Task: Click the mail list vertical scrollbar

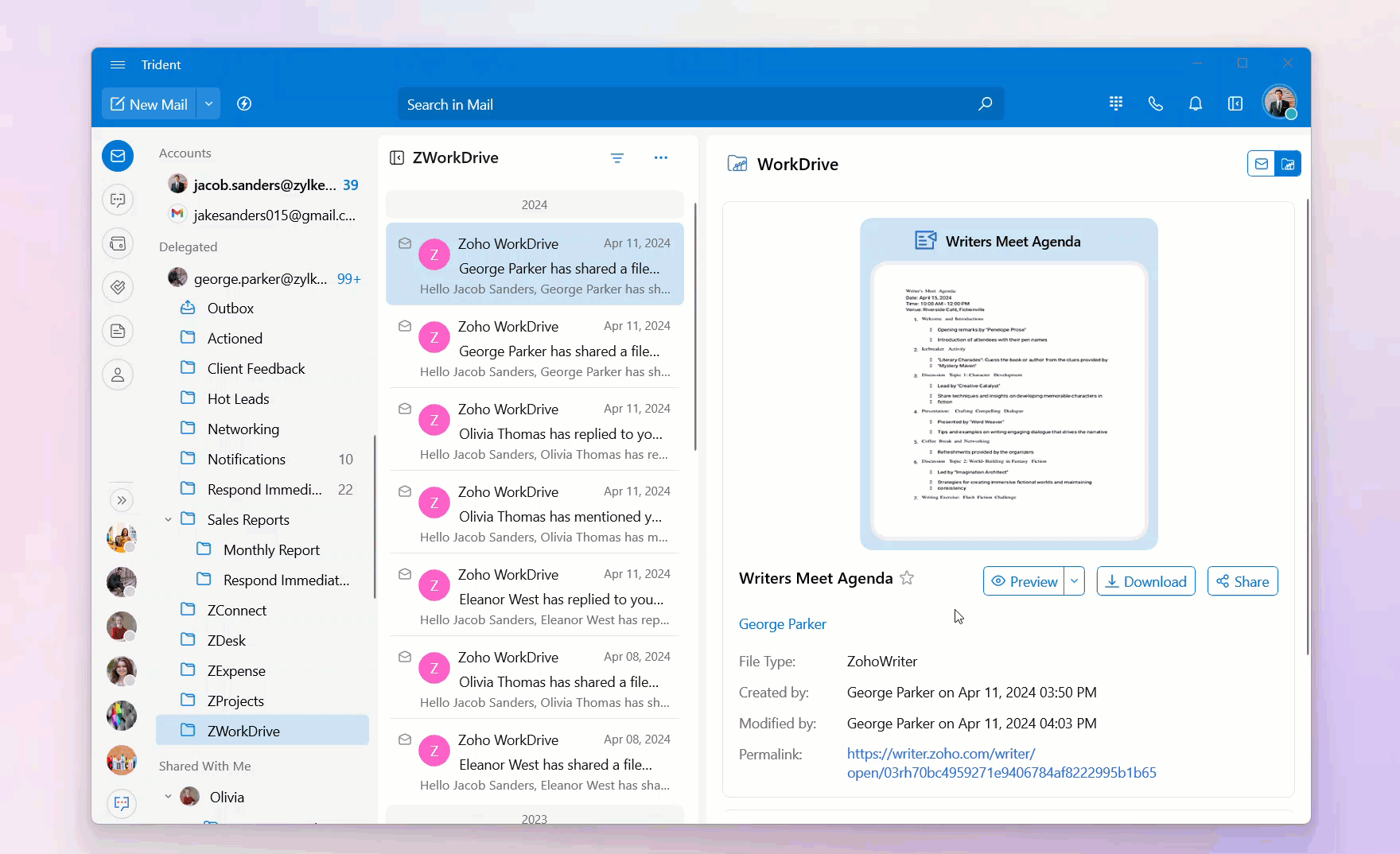Action: coord(695,326)
